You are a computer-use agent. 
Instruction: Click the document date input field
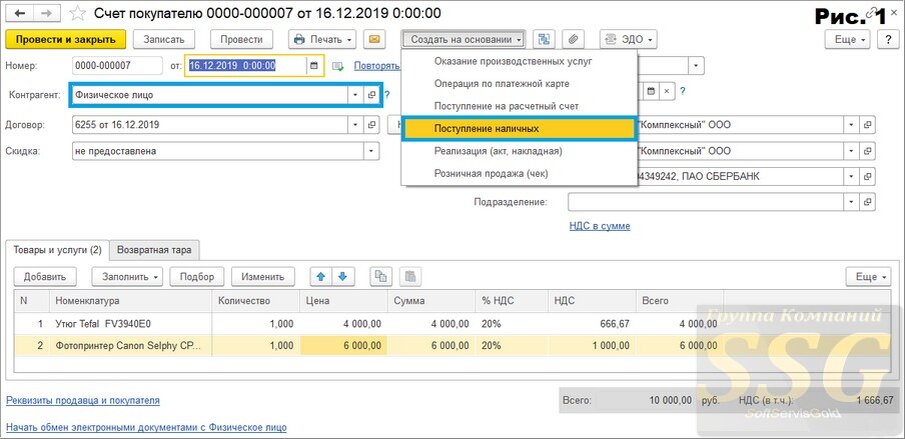(x=247, y=66)
